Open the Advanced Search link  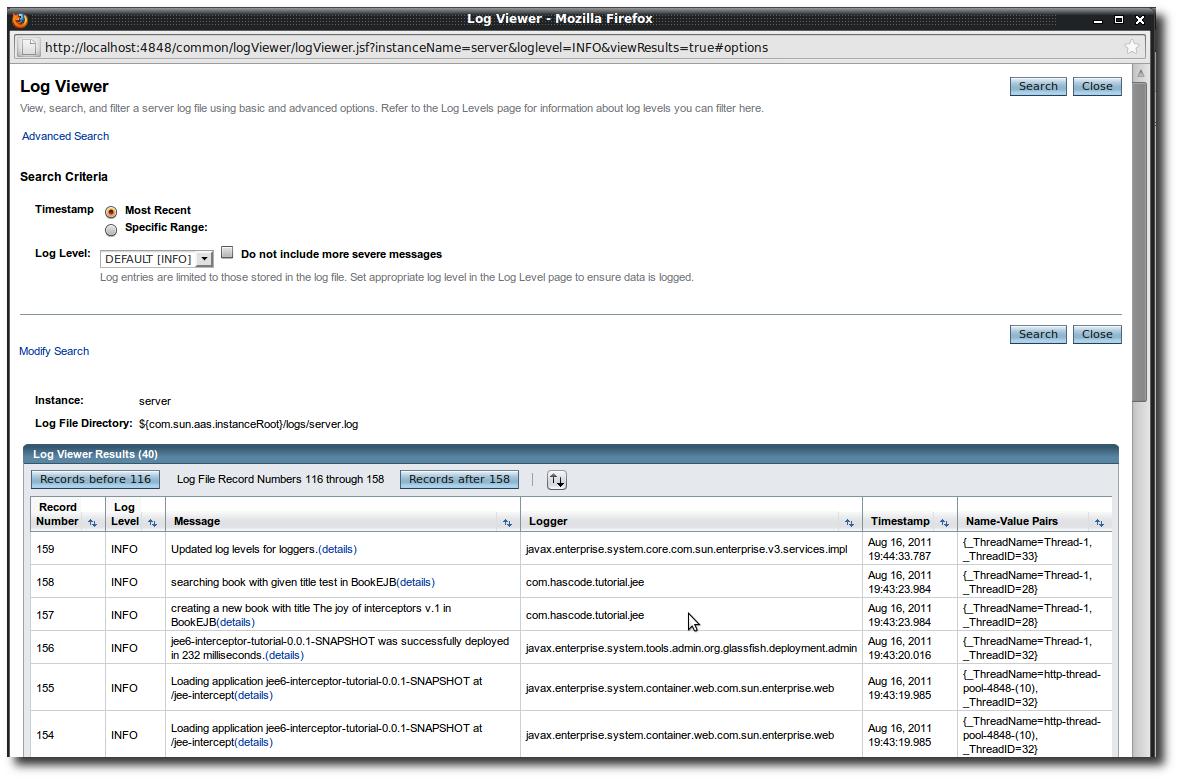(x=65, y=135)
